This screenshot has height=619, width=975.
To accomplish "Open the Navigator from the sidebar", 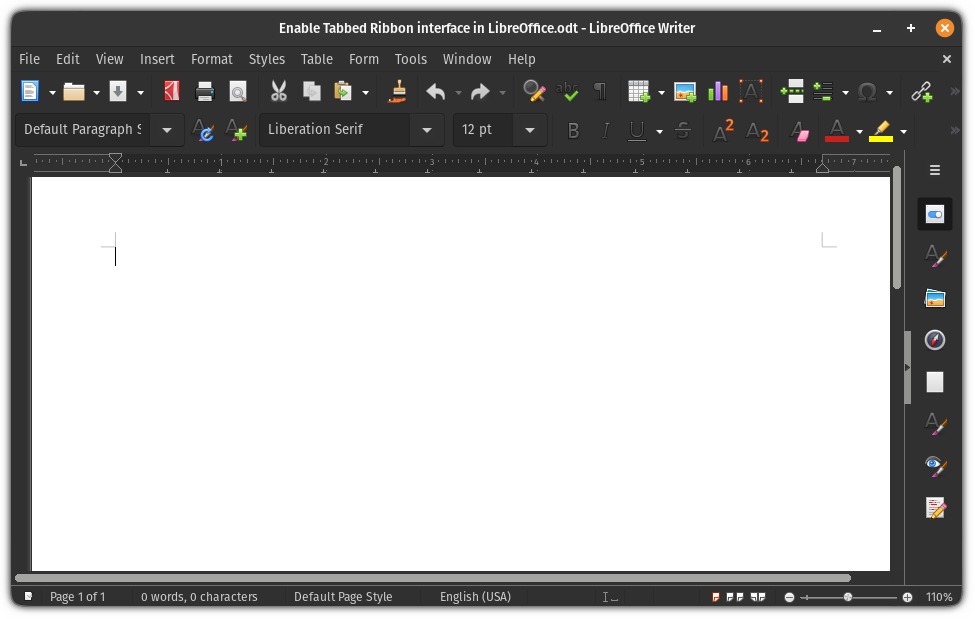I will [934, 340].
